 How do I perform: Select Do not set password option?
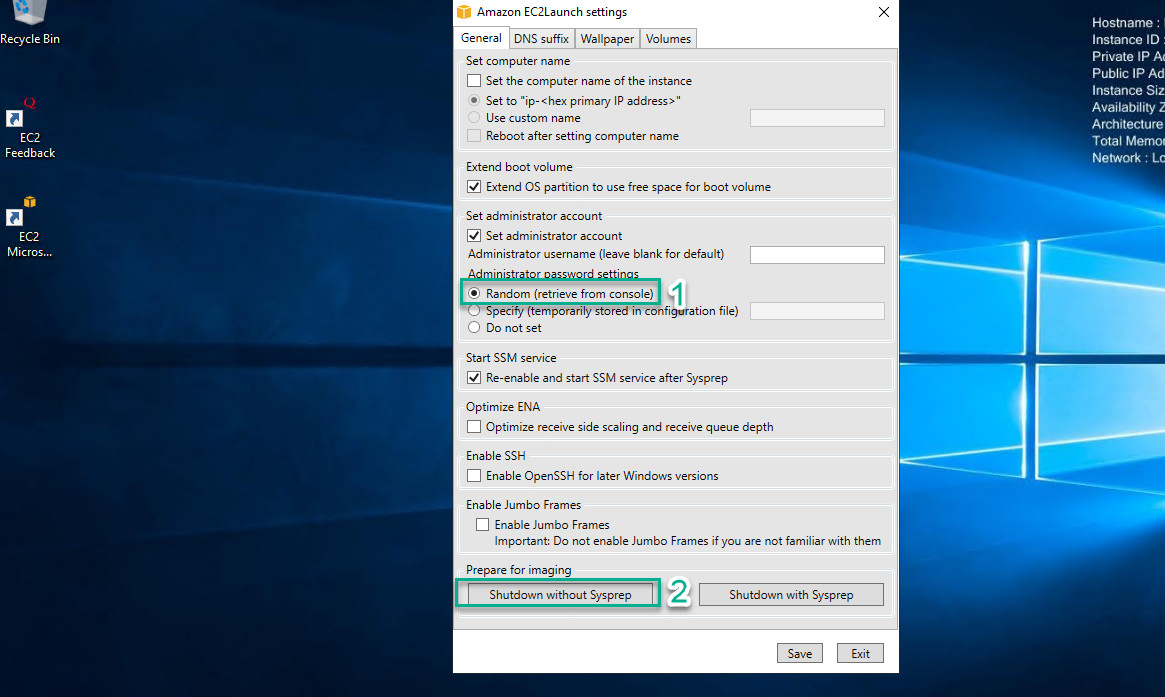click(x=474, y=328)
